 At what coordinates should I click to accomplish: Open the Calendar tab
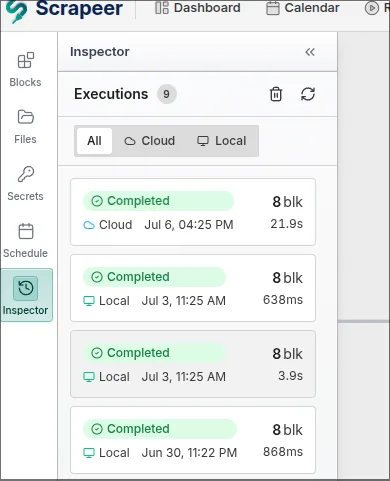(303, 8)
